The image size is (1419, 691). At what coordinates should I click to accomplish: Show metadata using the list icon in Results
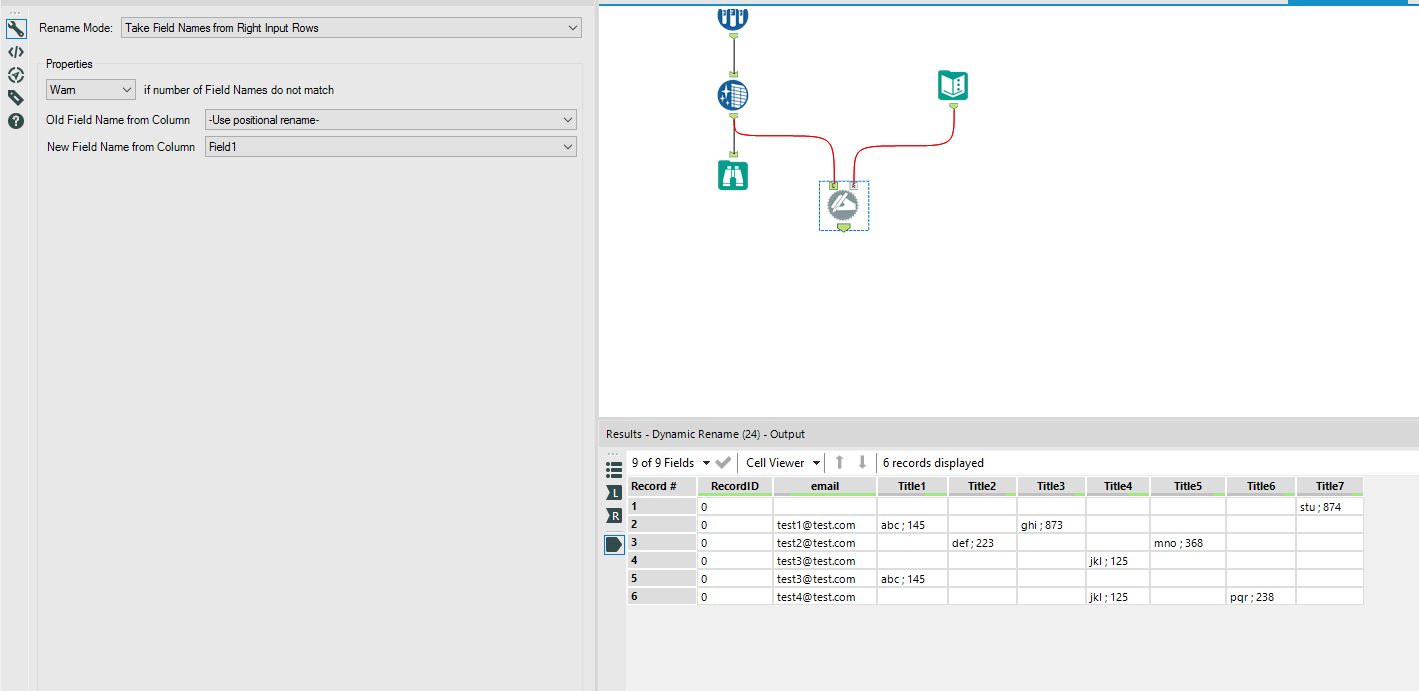click(613, 468)
